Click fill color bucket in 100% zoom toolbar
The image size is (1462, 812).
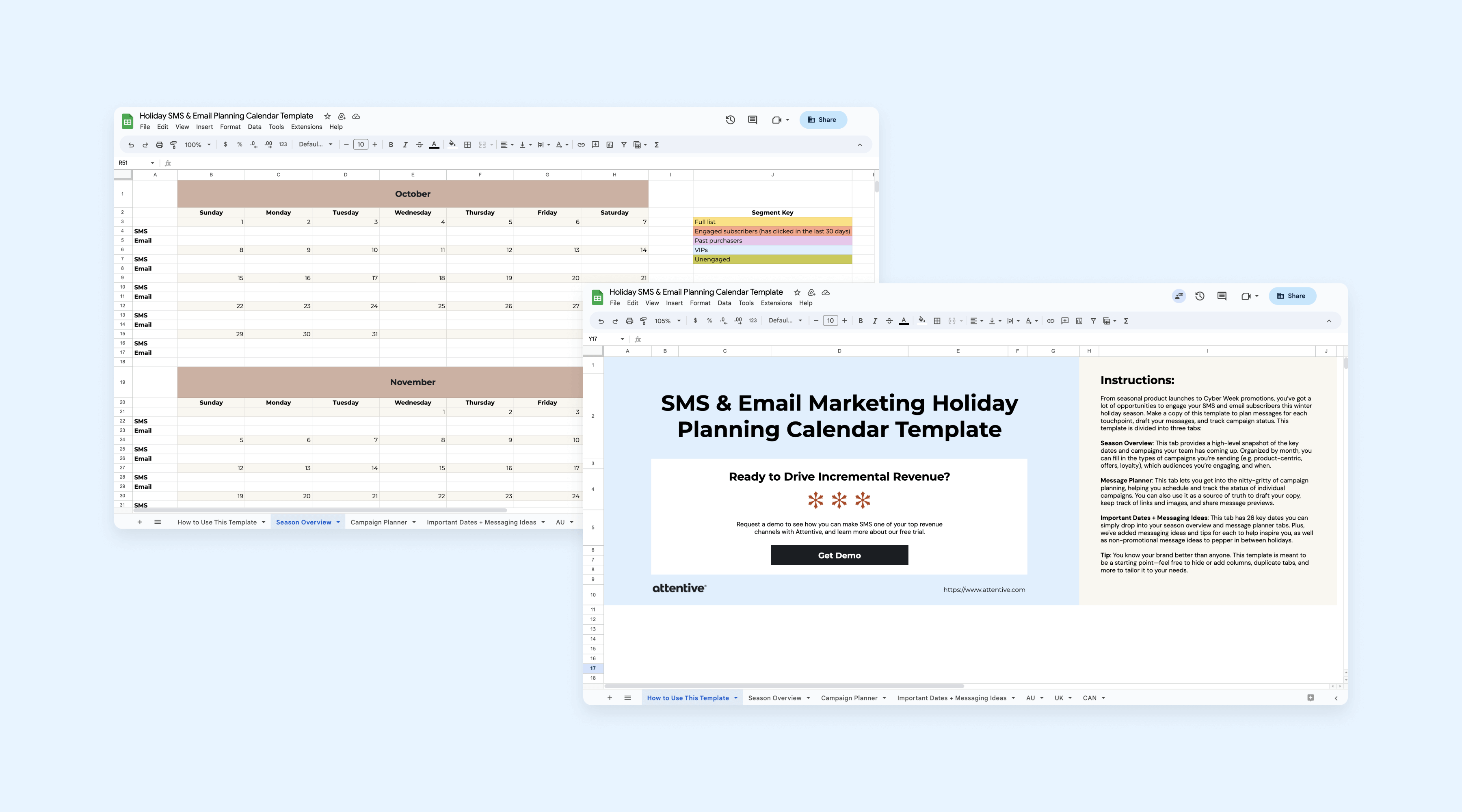tap(452, 145)
